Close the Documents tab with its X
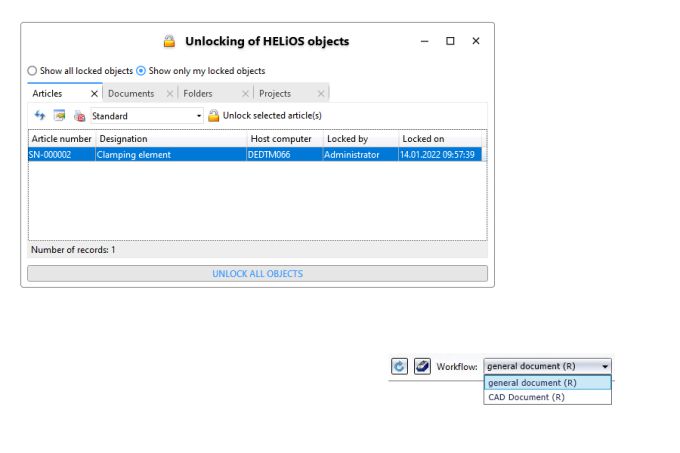The image size is (680, 453). pyautogui.click(x=170, y=94)
